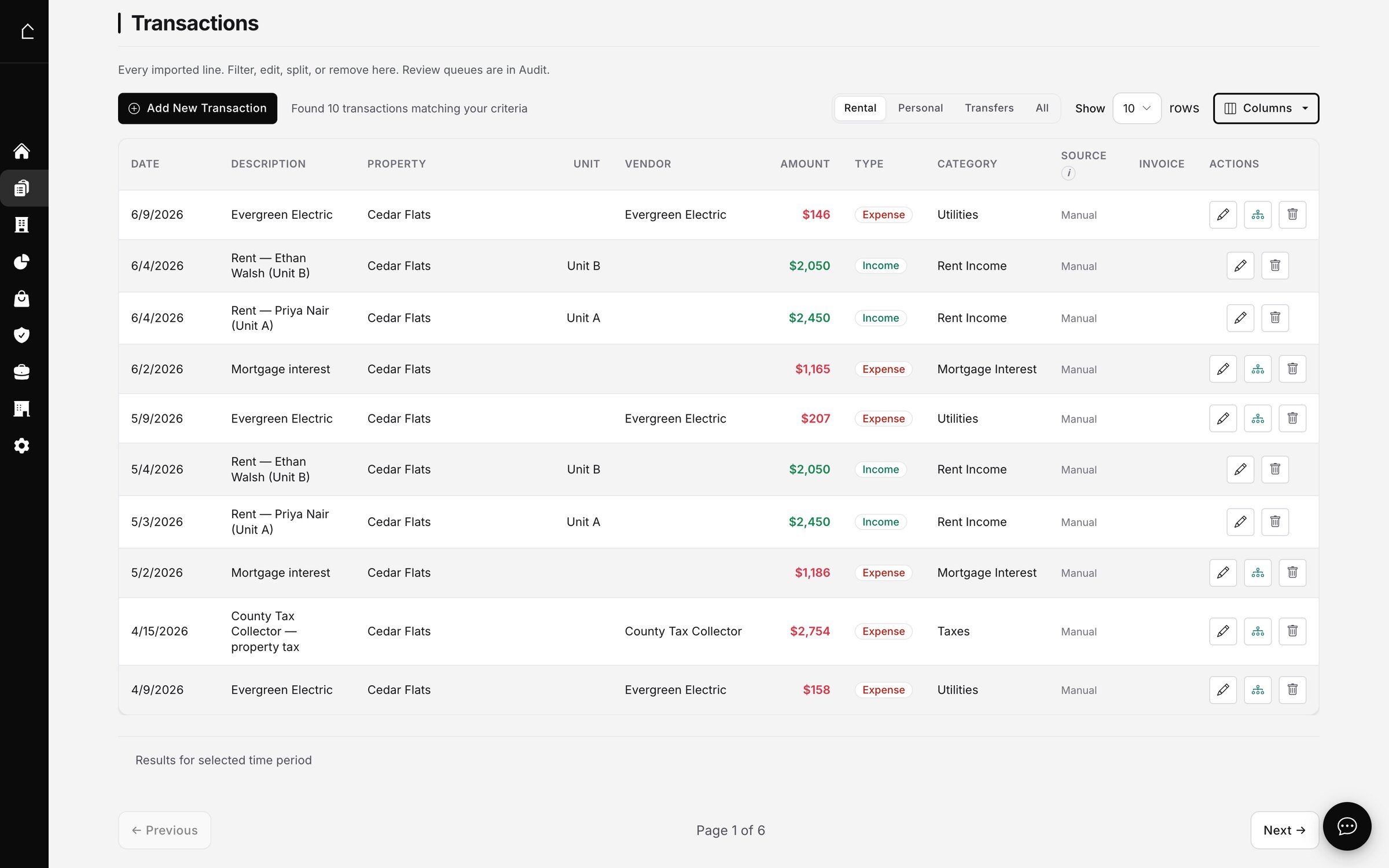Delete the 5/9/2026 Evergreen Electric transaction

(1292, 418)
